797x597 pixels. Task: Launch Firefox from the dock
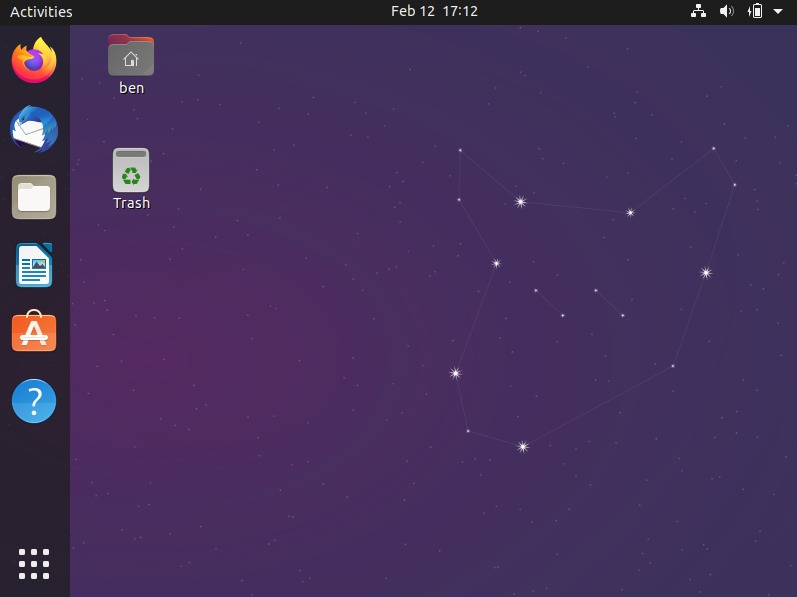point(34,61)
